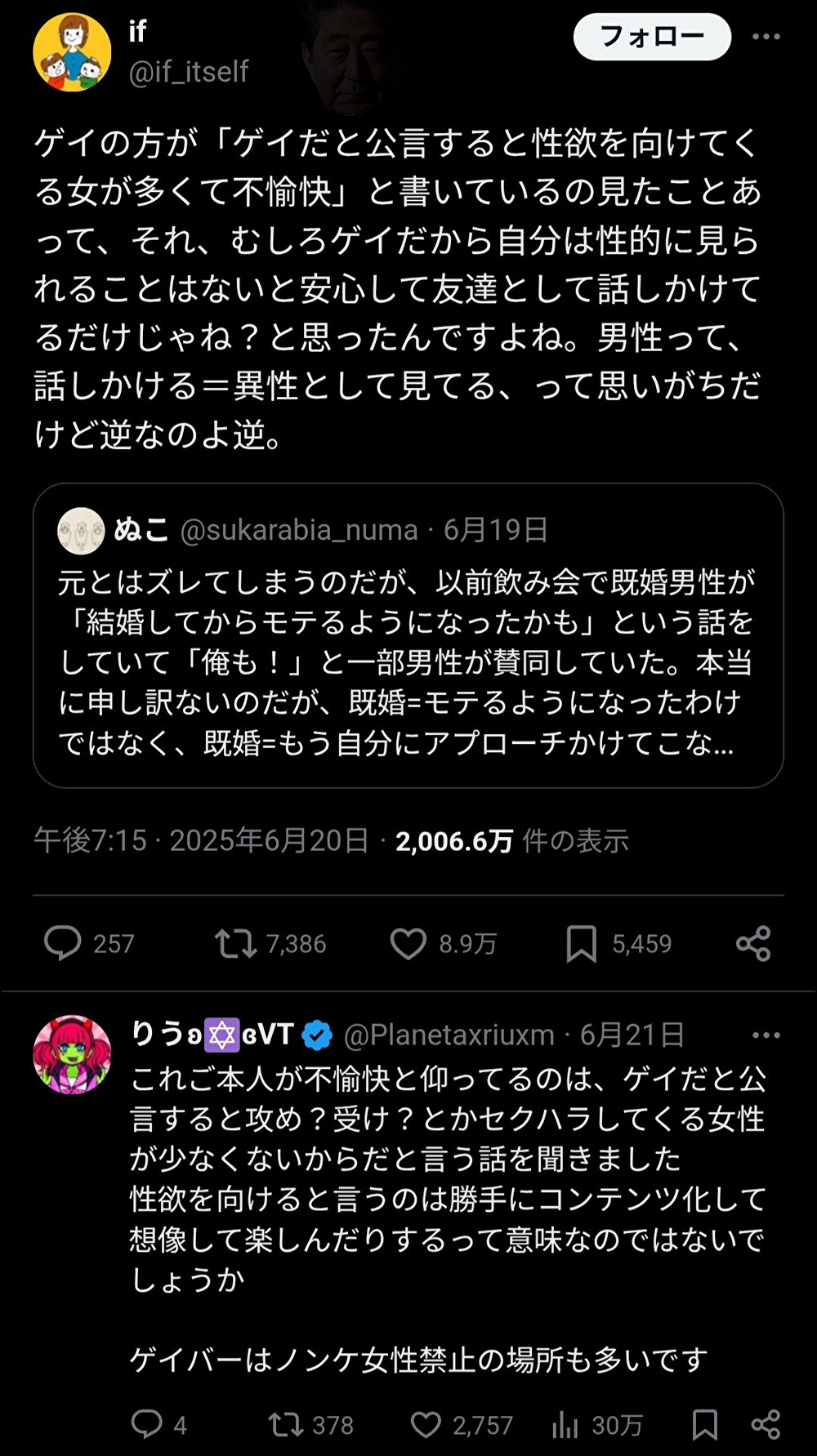Repost the main tweet by if
Viewport: 817px width, 1456px height.
click(235, 943)
